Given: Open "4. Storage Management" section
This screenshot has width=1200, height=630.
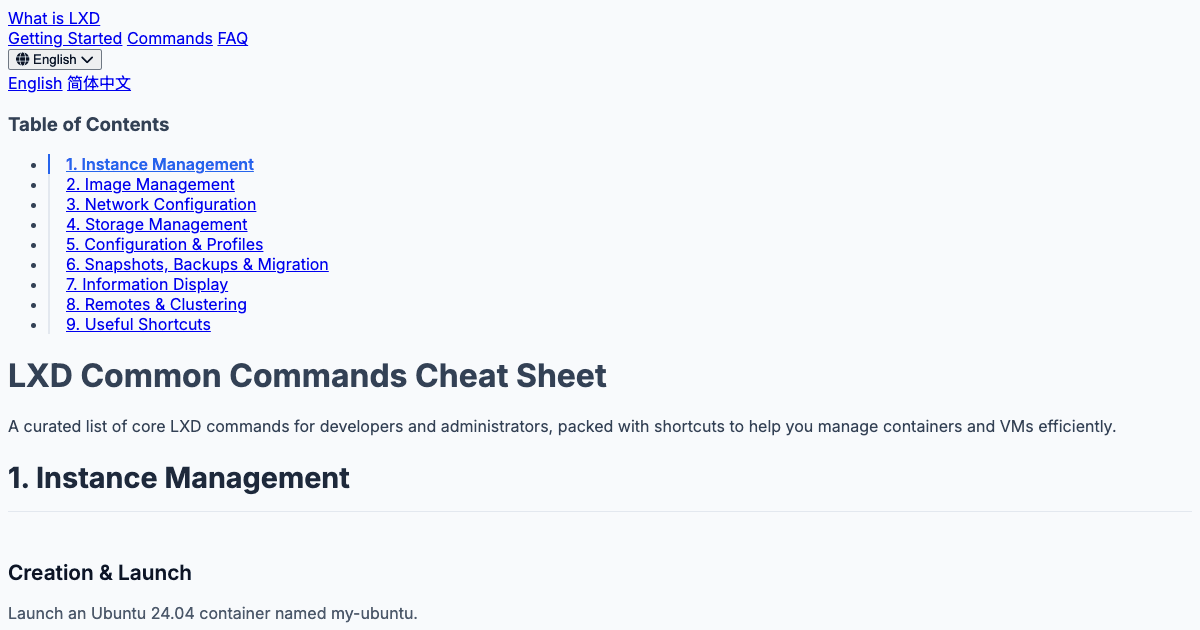Looking at the screenshot, I should (x=156, y=224).
